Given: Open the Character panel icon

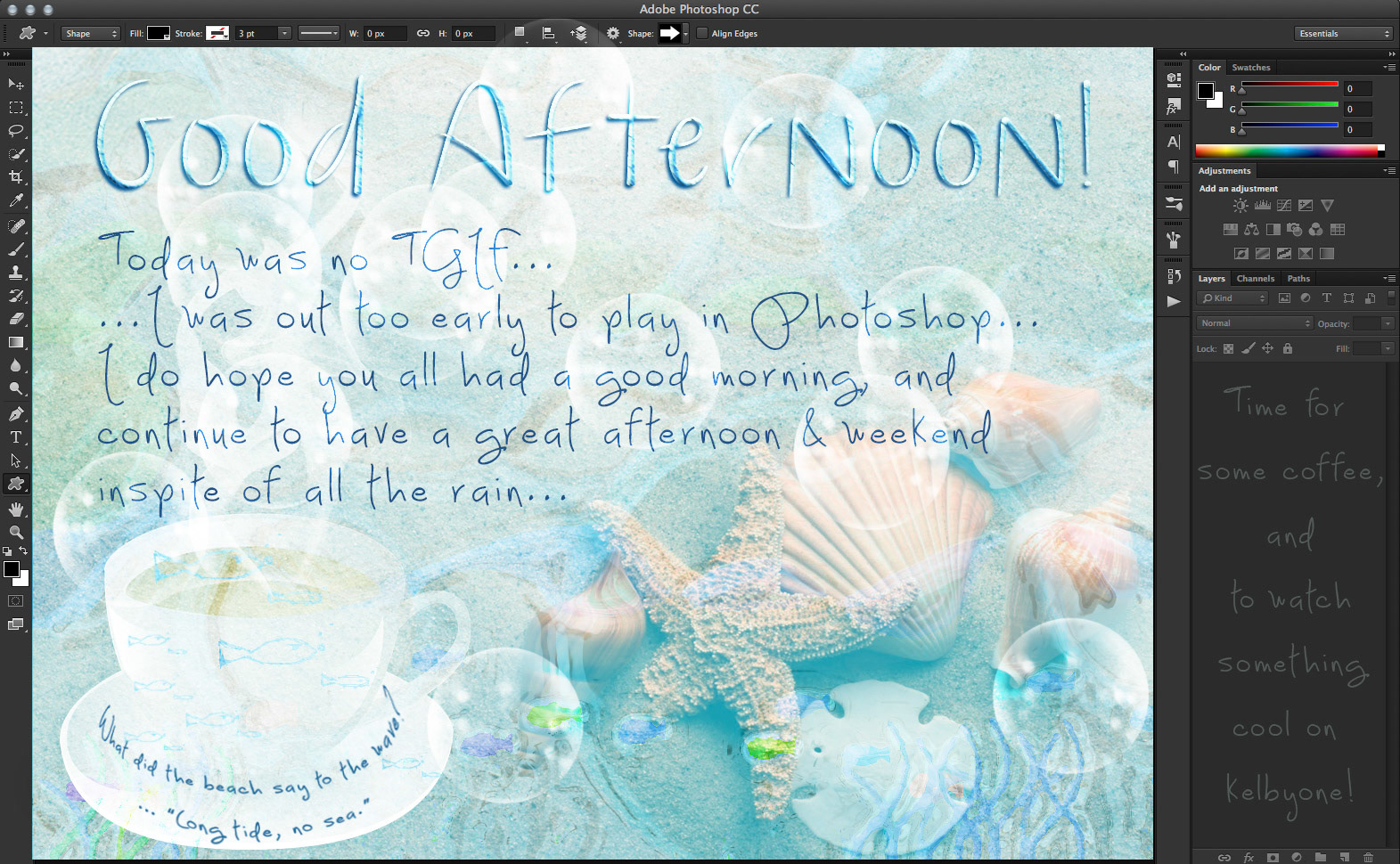Looking at the screenshot, I should [1174, 143].
